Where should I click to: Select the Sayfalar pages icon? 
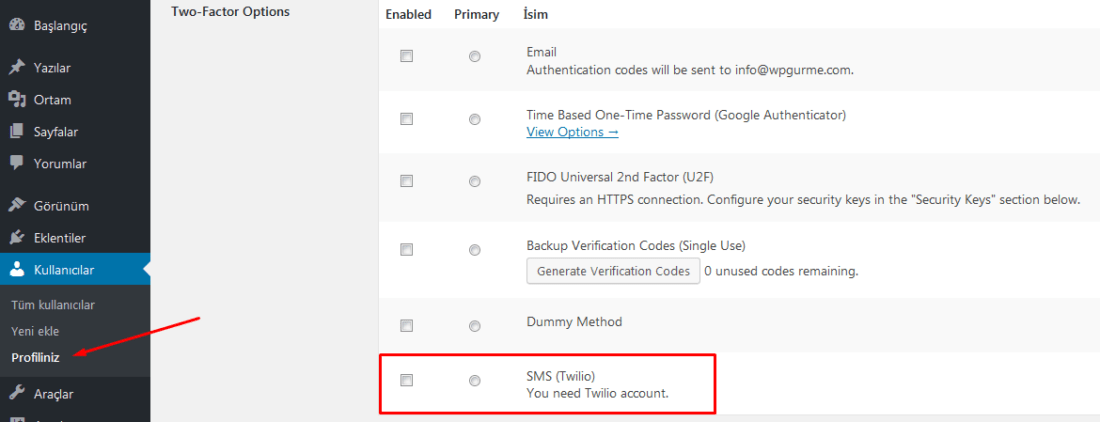[x=17, y=132]
